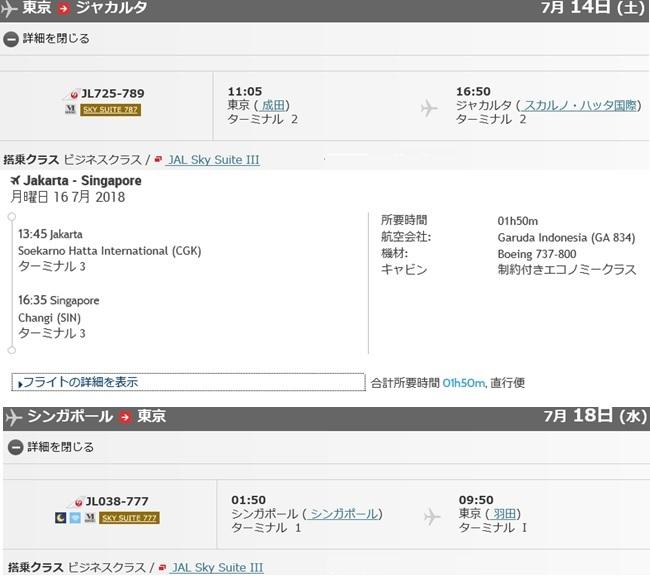Open the 成田 airport link
Viewport: 650px width, 576px height.
tap(273, 105)
